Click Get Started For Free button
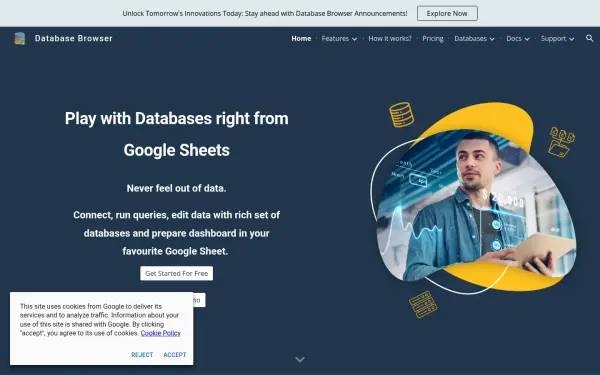 click(176, 273)
